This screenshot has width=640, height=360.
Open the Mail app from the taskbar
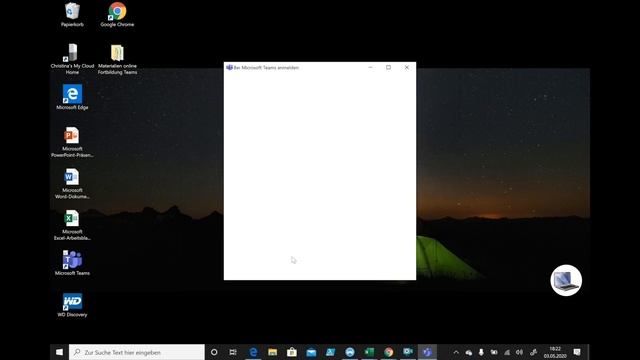[311, 352]
